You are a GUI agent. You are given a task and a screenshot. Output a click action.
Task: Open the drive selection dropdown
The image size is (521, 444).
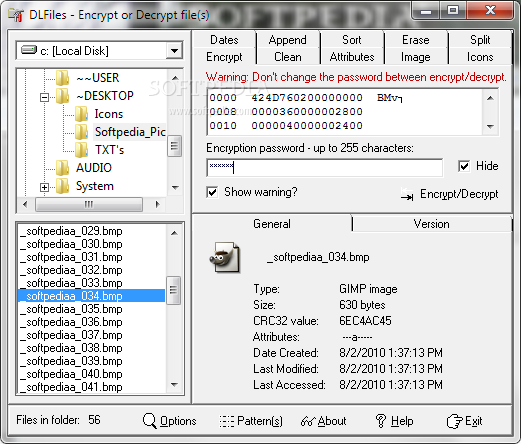tap(174, 51)
